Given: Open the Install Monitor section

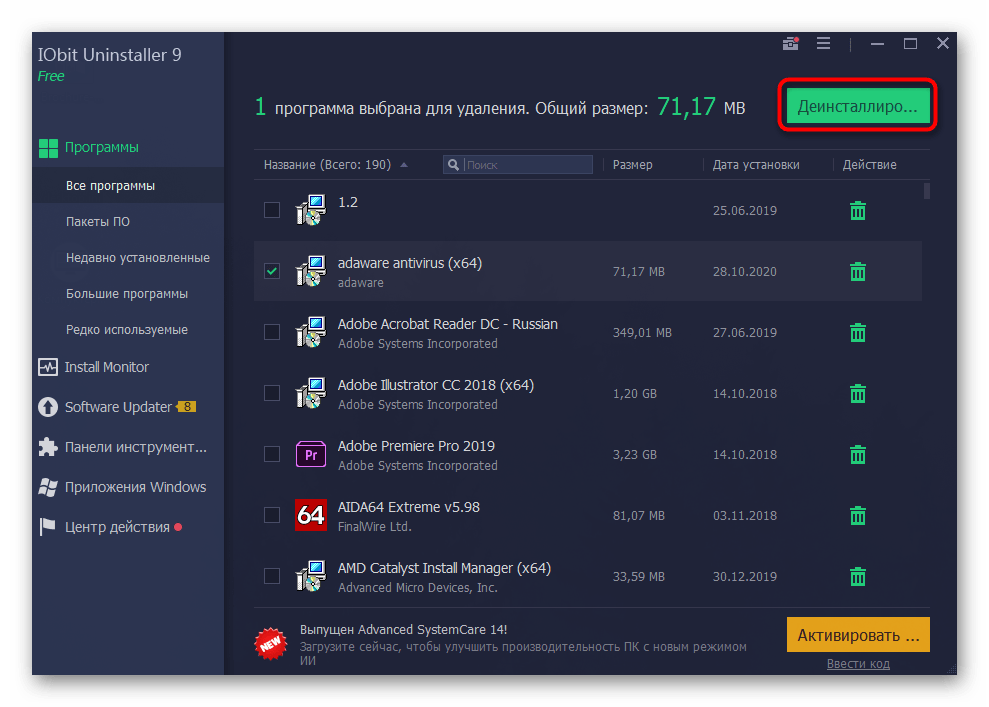Looking at the screenshot, I should point(107,367).
